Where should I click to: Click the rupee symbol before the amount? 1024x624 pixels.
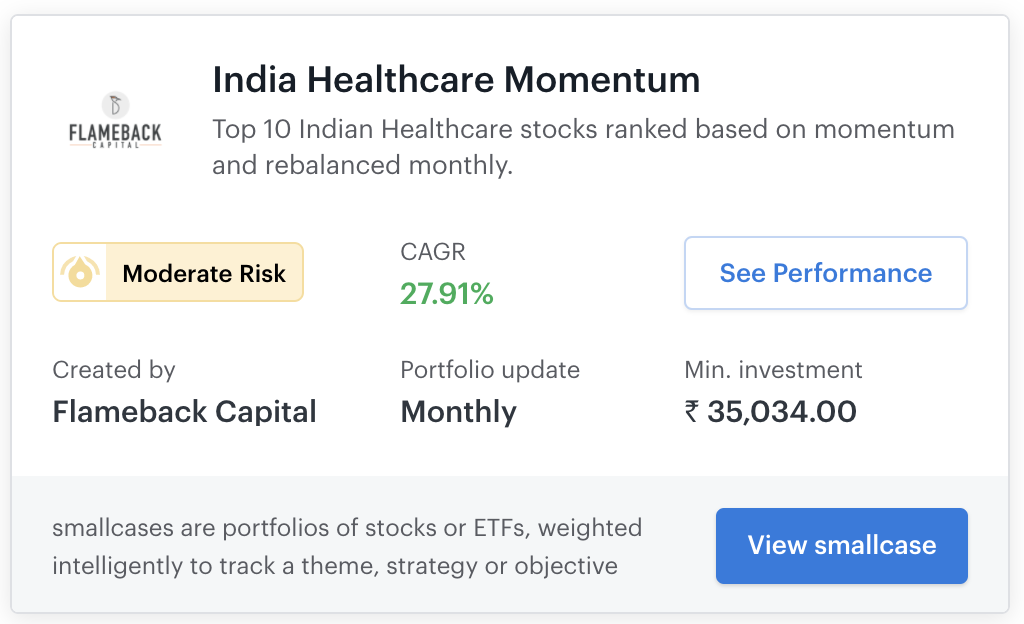coord(692,412)
